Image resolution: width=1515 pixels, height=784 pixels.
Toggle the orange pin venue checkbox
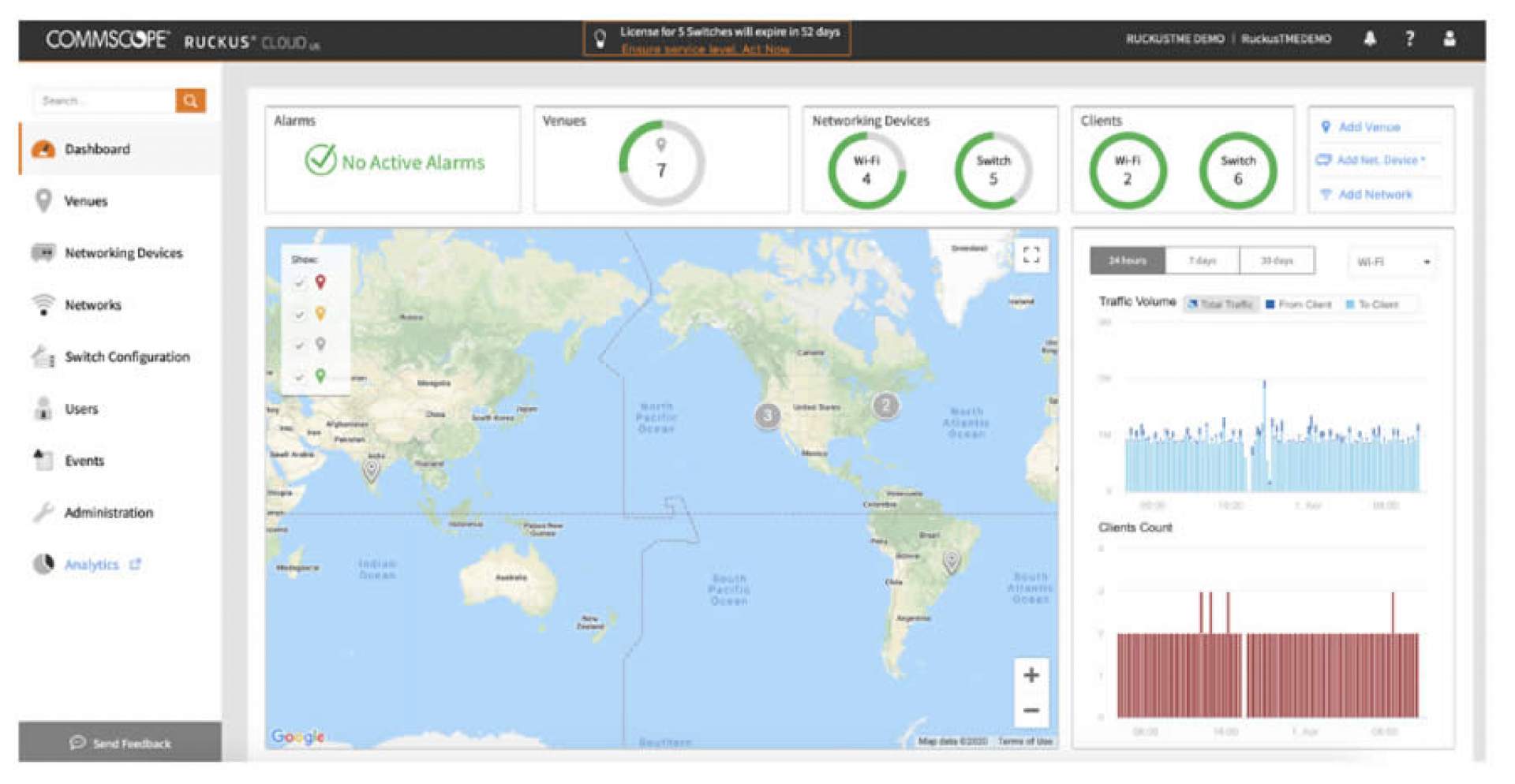pyautogui.click(x=300, y=314)
